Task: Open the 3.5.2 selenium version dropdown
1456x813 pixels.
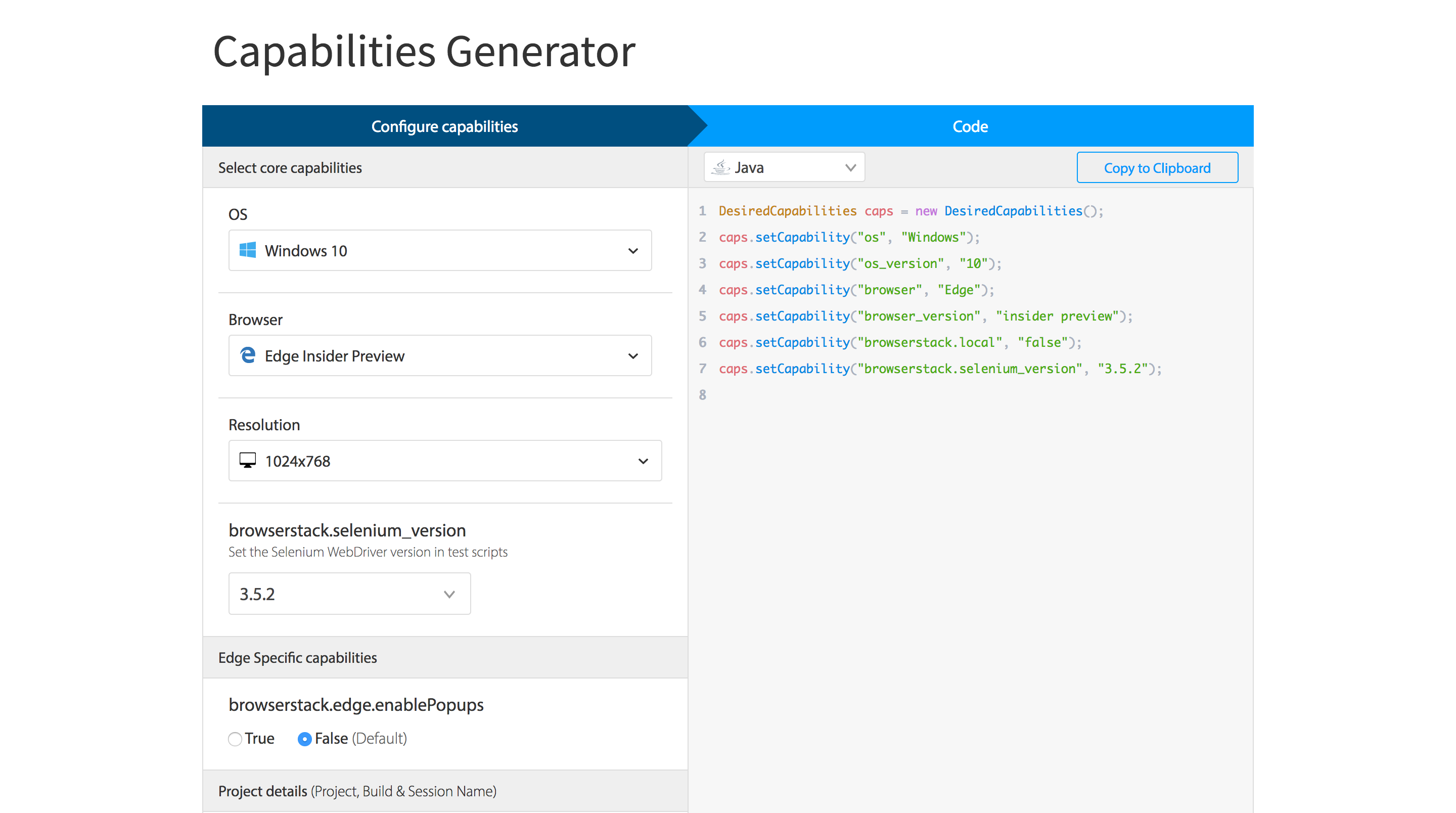Action: (x=349, y=594)
